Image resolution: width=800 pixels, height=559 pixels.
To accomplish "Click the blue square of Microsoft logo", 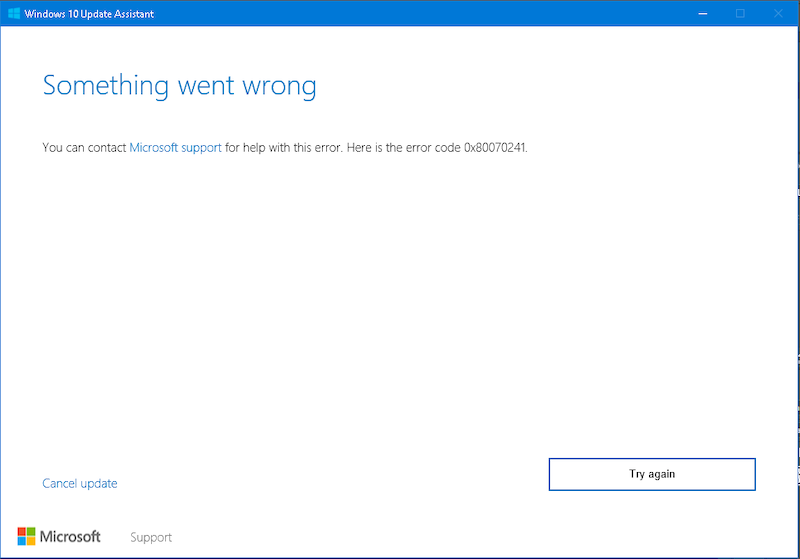I will [22, 541].
